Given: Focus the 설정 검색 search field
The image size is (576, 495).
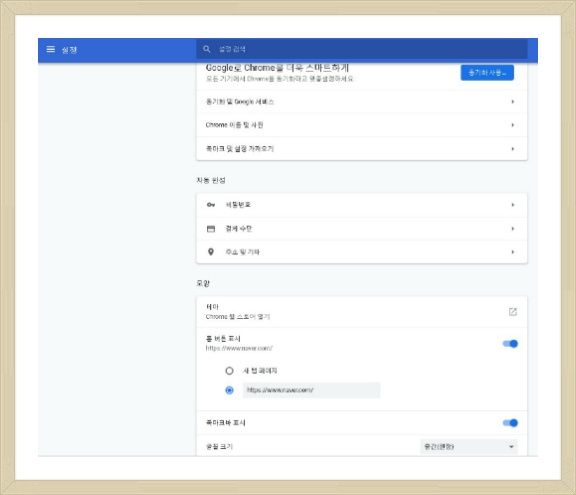Looking at the screenshot, I should 361,49.
